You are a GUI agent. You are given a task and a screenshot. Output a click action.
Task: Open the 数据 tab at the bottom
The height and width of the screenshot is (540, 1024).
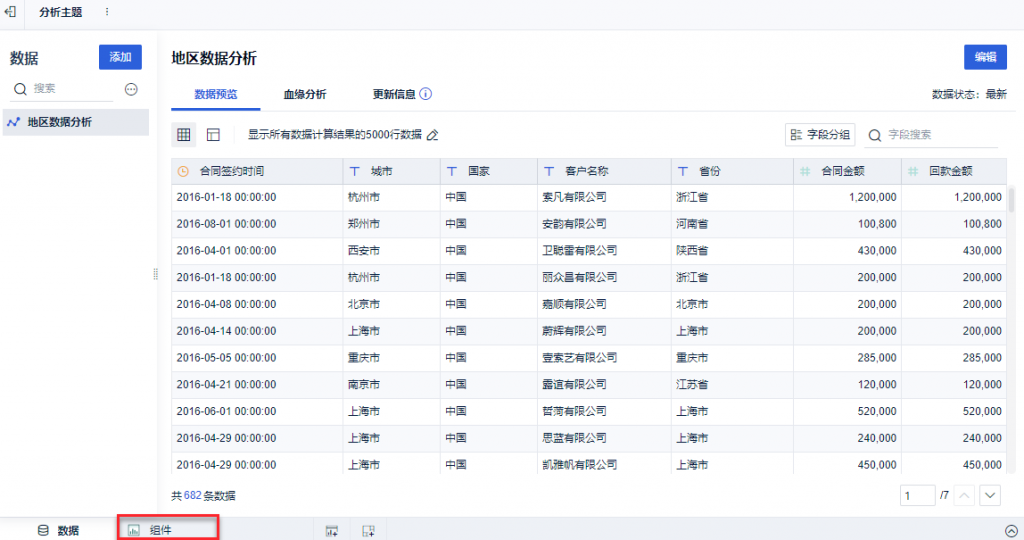click(x=59, y=530)
